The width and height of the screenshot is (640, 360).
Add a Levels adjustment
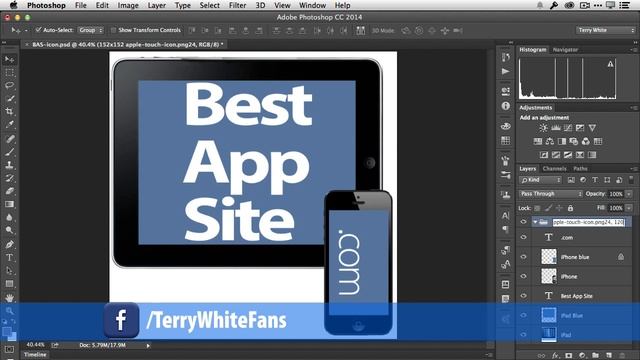click(556, 128)
